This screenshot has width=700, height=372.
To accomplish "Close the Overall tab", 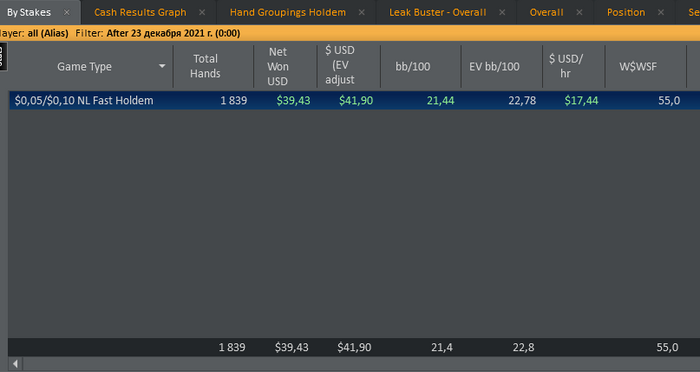I will tap(579, 13).
